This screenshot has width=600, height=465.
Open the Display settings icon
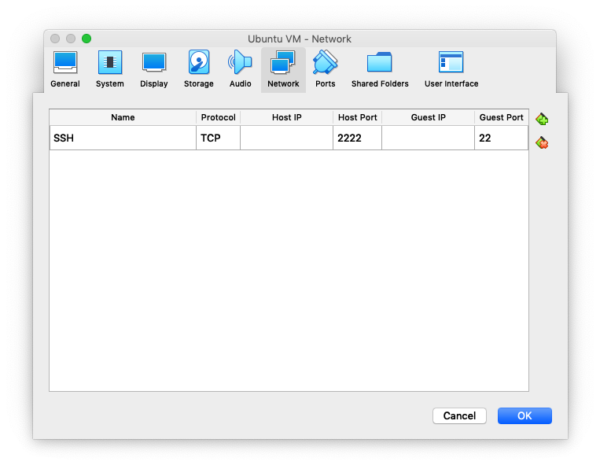154,70
